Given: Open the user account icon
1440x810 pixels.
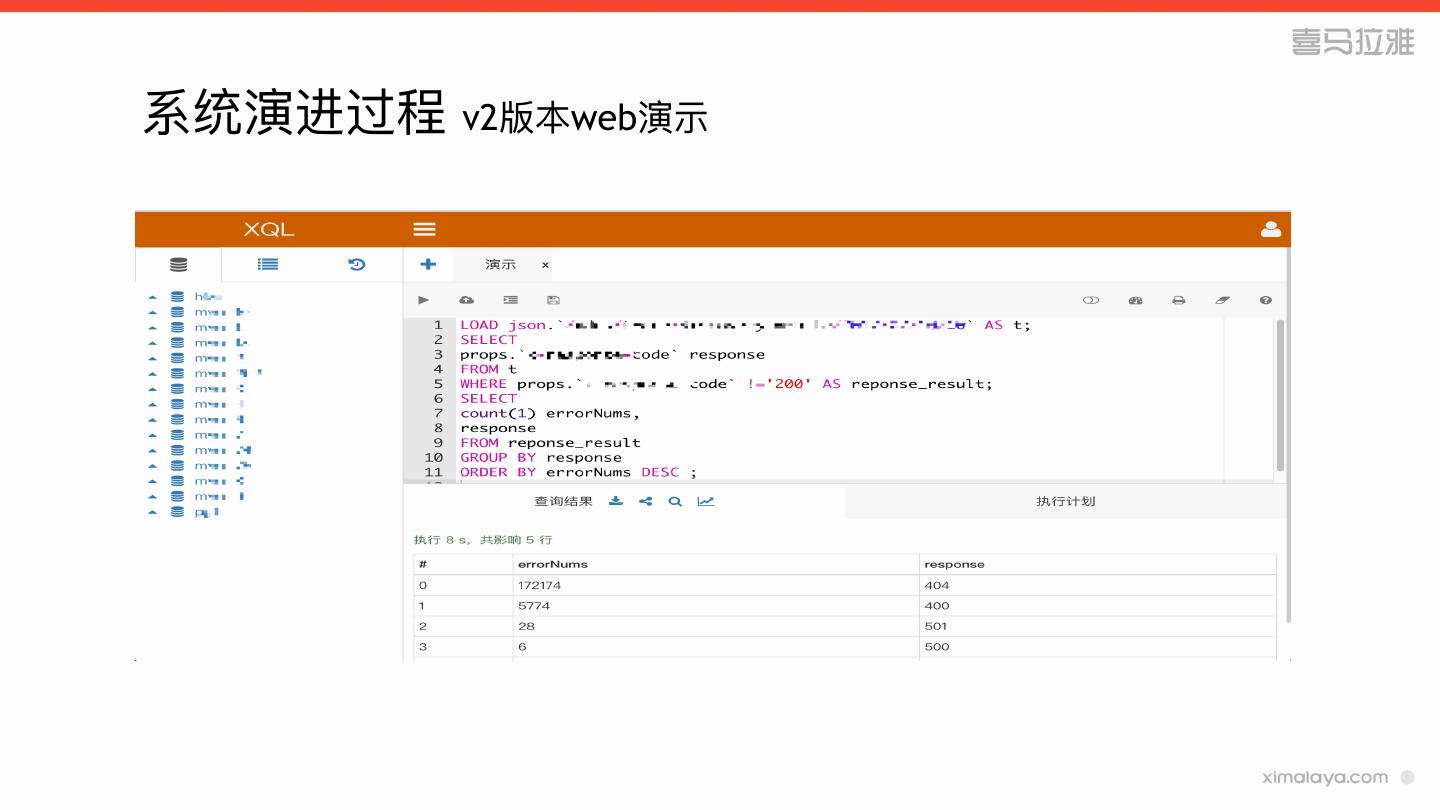Looking at the screenshot, I should [1270, 229].
